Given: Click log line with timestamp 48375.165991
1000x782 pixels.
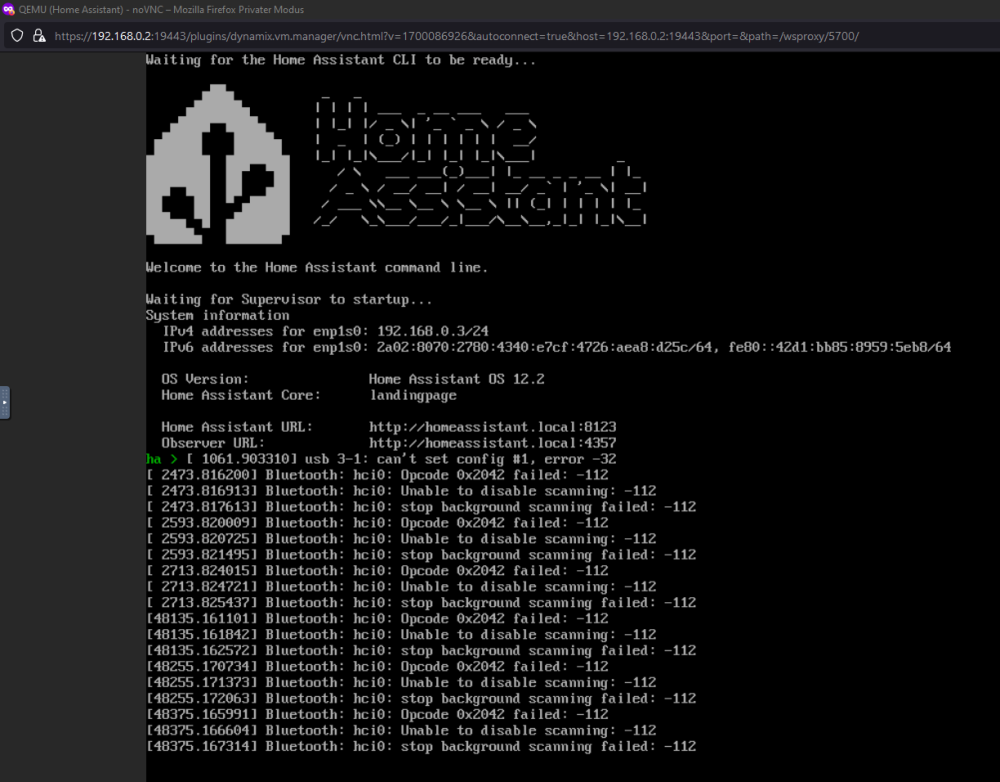Looking at the screenshot, I should coord(377,714).
